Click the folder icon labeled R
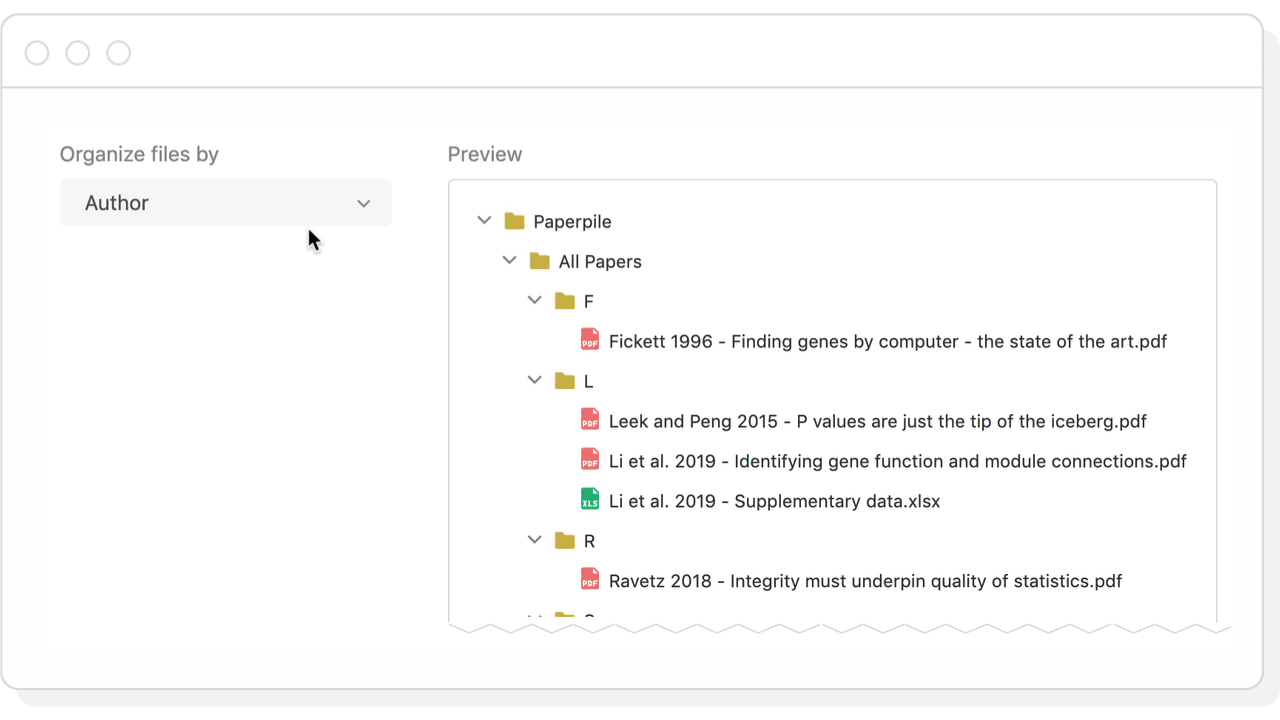1280x720 pixels. [564, 540]
